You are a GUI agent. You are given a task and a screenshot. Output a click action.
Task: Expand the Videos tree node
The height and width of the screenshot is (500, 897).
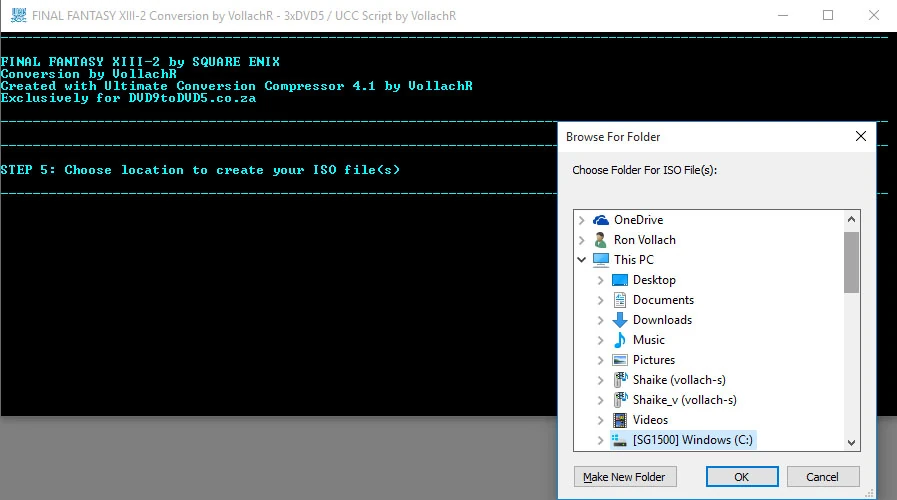coord(600,420)
